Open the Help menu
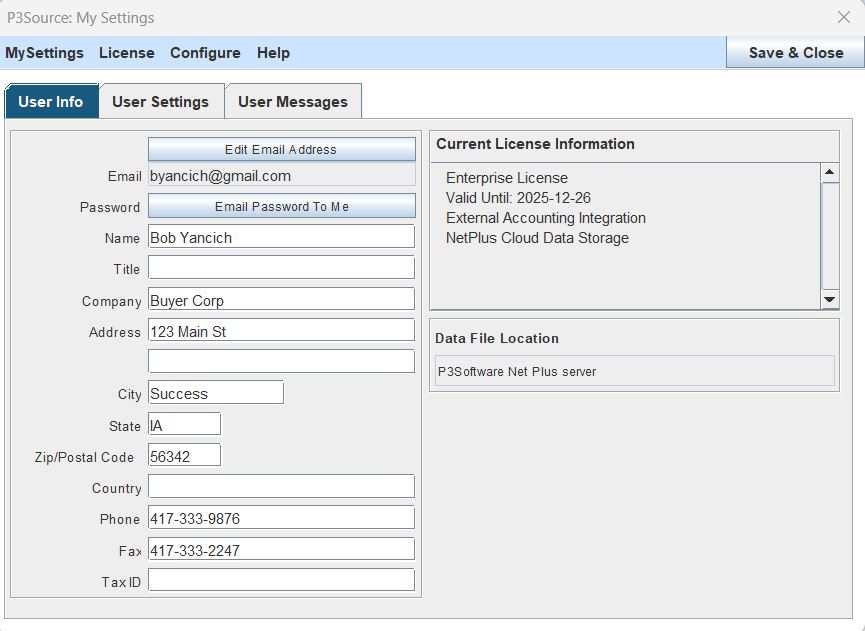This screenshot has height=631, width=865. click(x=272, y=53)
